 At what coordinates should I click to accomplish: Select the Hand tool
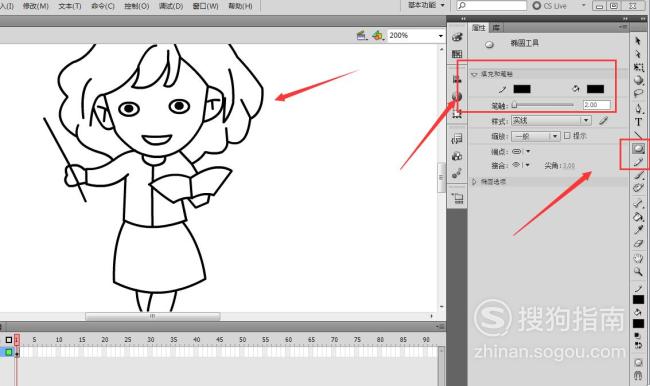(638, 258)
